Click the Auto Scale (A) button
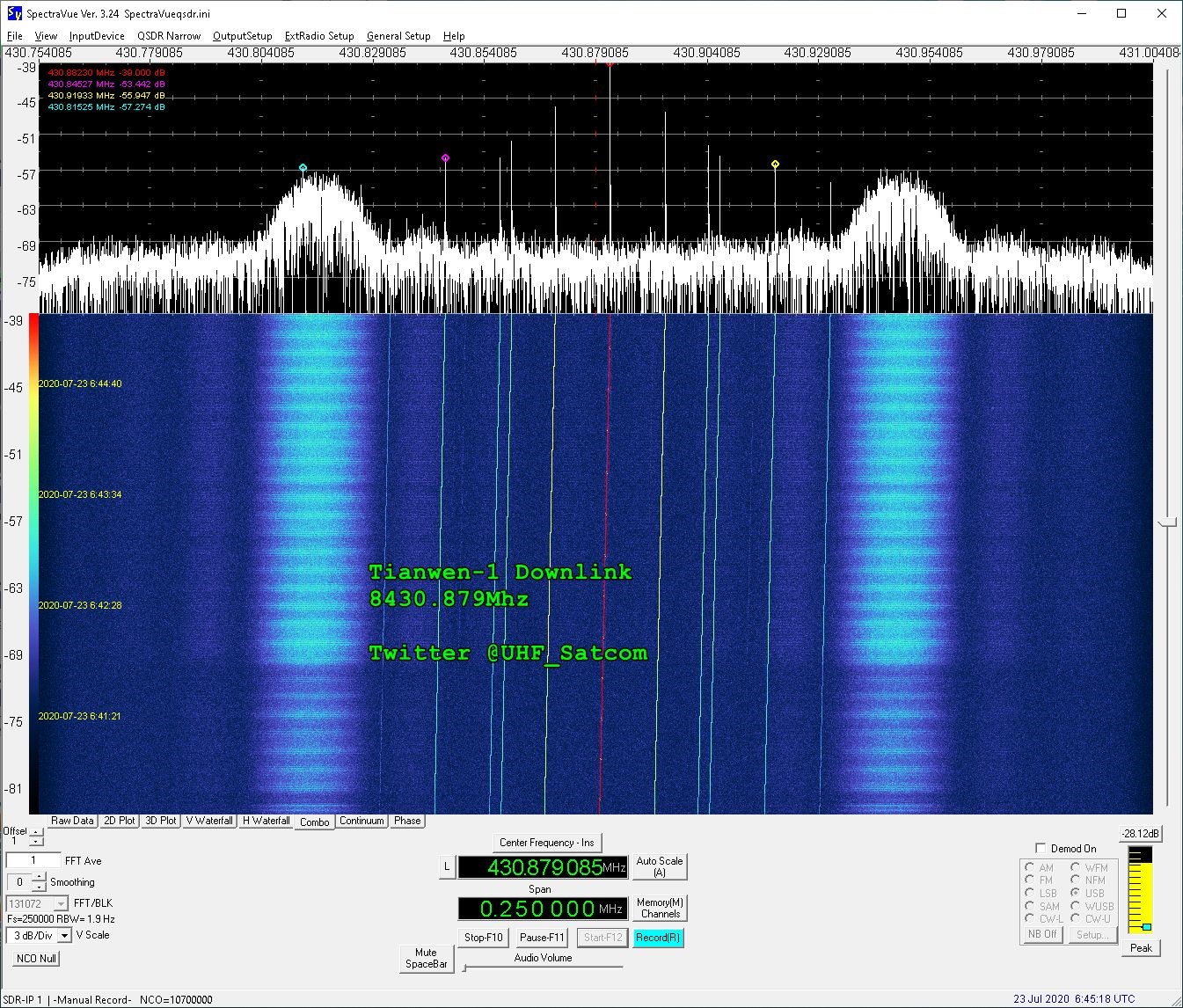1183x1008 pixels. click(x=660, y=866)
